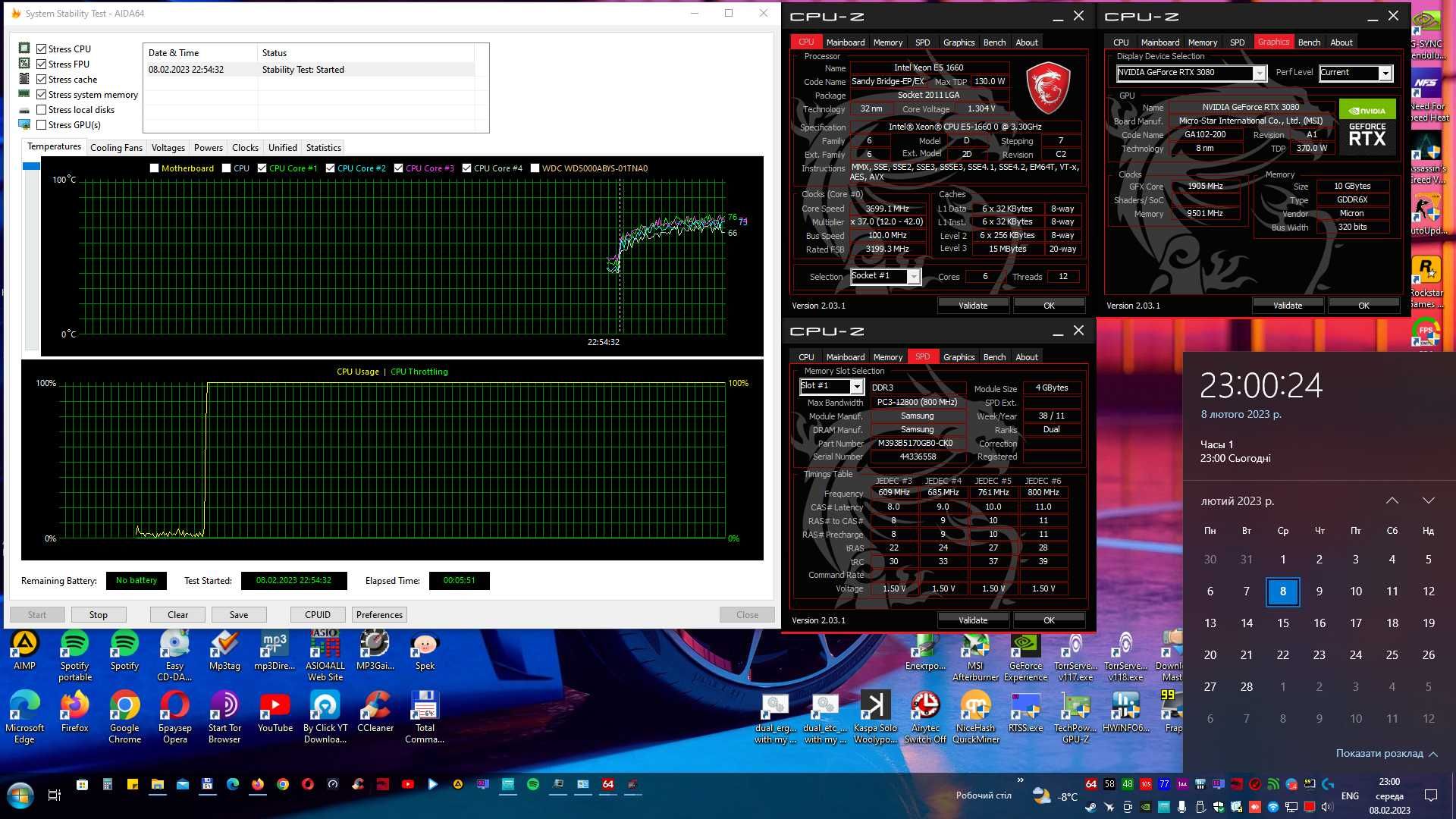Viewport: 1456px width, 819px height.
Task: Toggle Stress cache checkbox
Action: (42, 79)
